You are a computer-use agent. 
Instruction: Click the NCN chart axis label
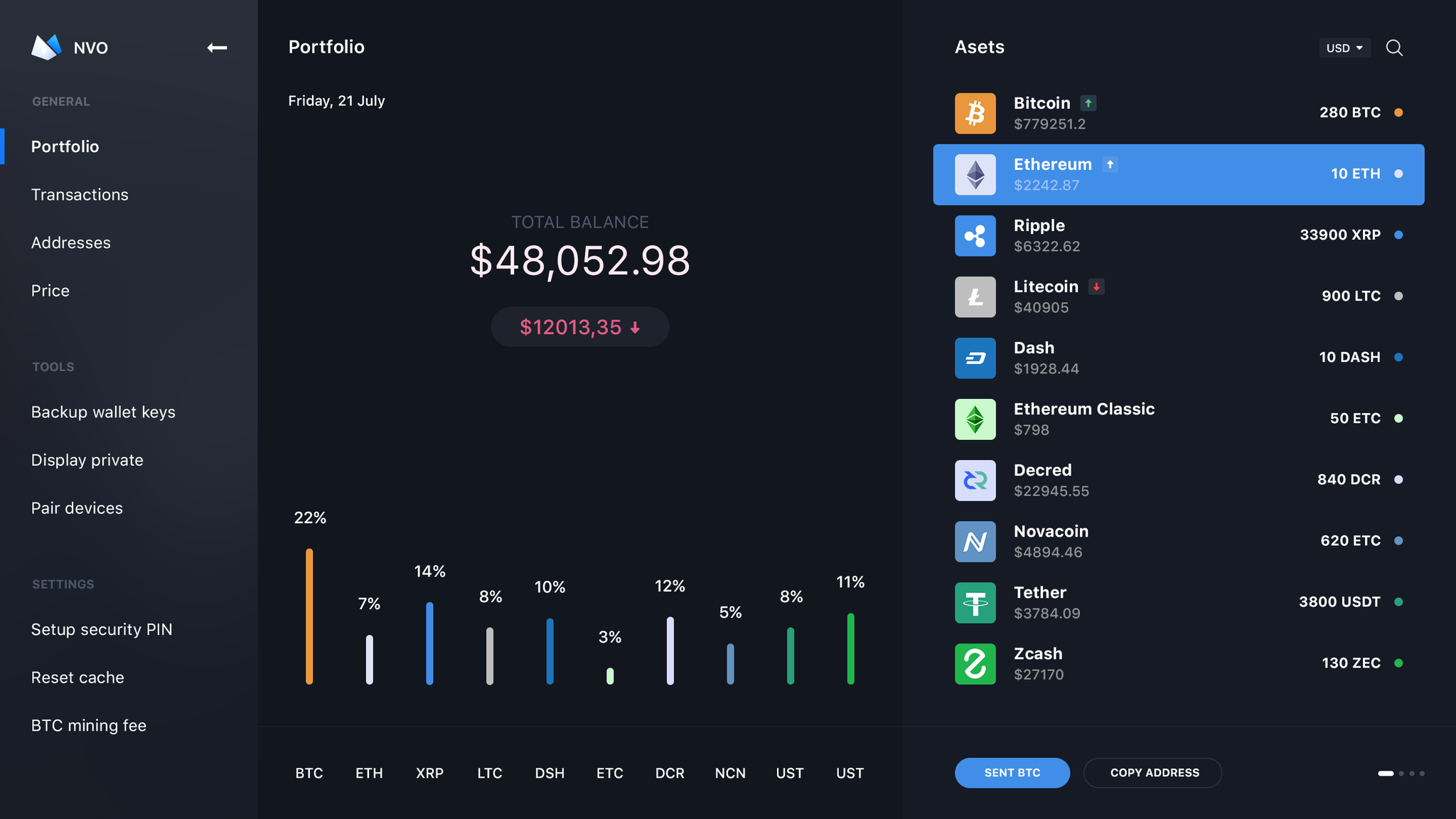tap(730, 773)
